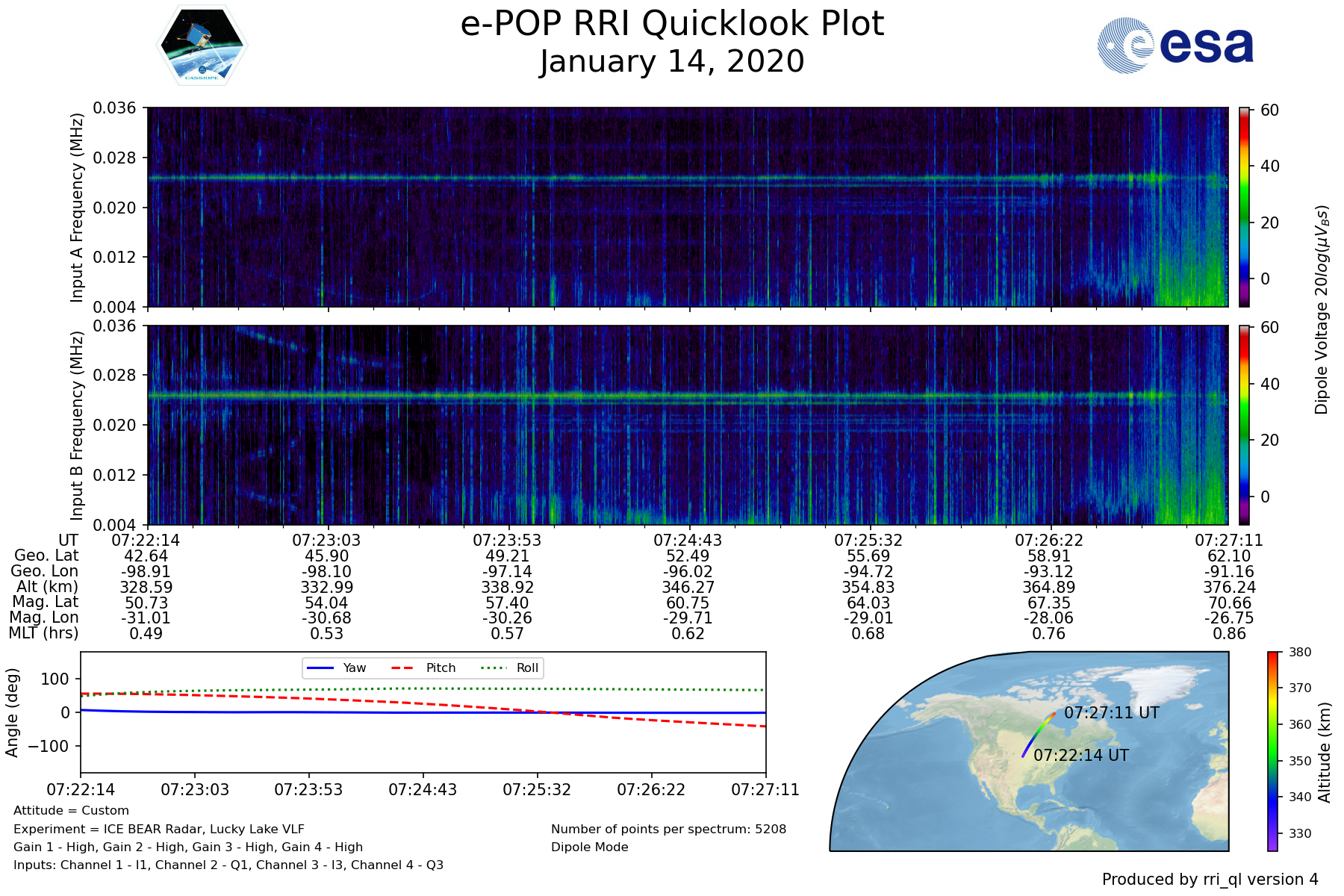Click the e-POP RRI Quicklook Plot title
Viewport: 1344px width, 896px height.
(x=672, y=24)
